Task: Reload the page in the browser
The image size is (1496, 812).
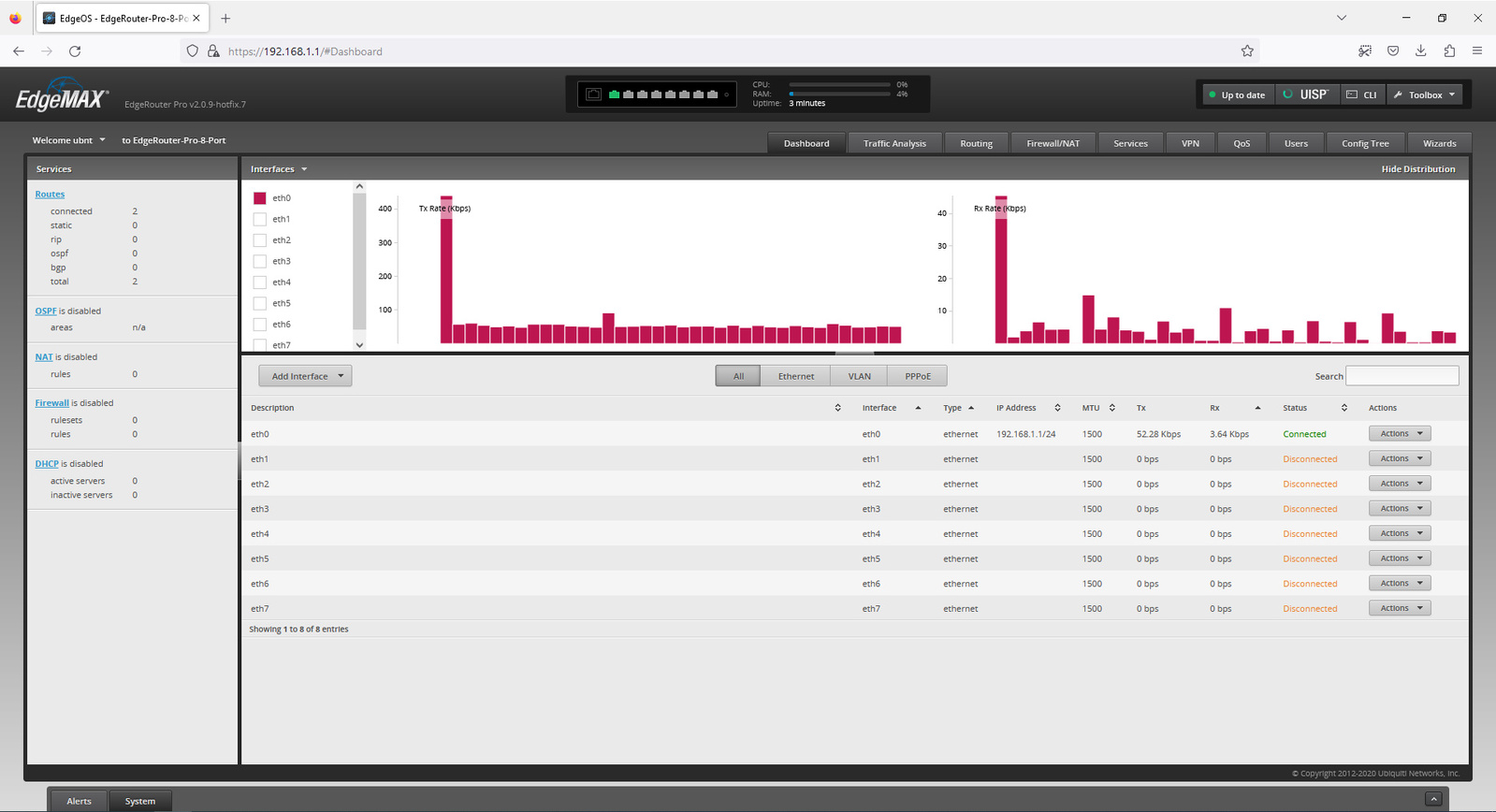Action: coord(75,51)
